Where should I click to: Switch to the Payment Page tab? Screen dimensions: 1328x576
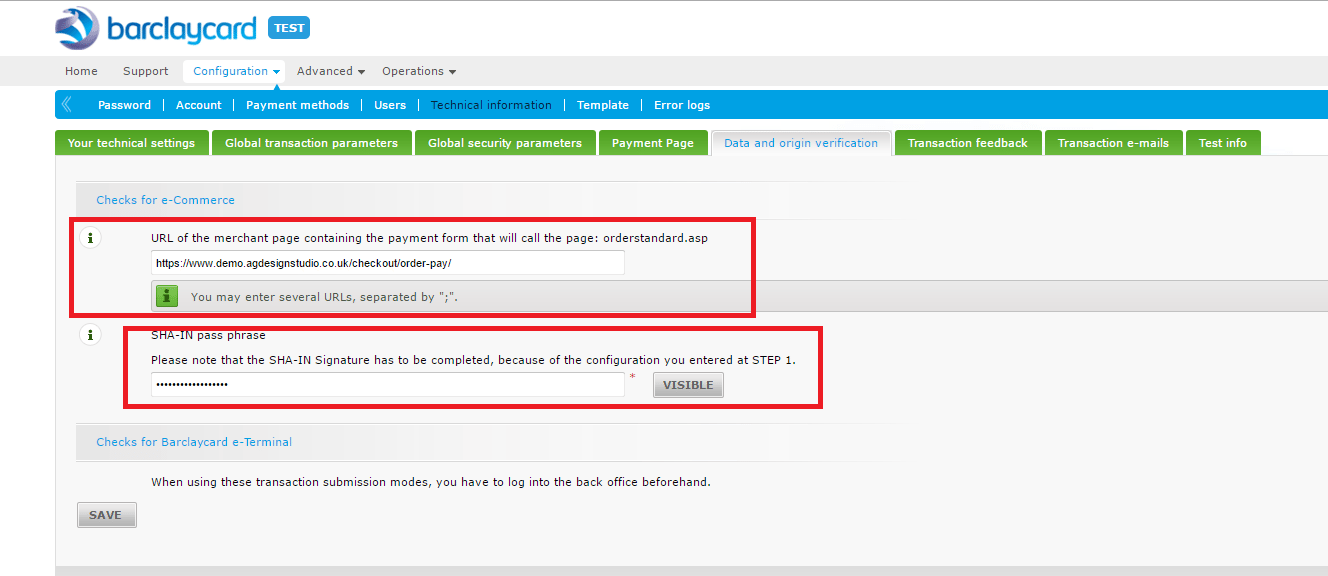(653, 143)
